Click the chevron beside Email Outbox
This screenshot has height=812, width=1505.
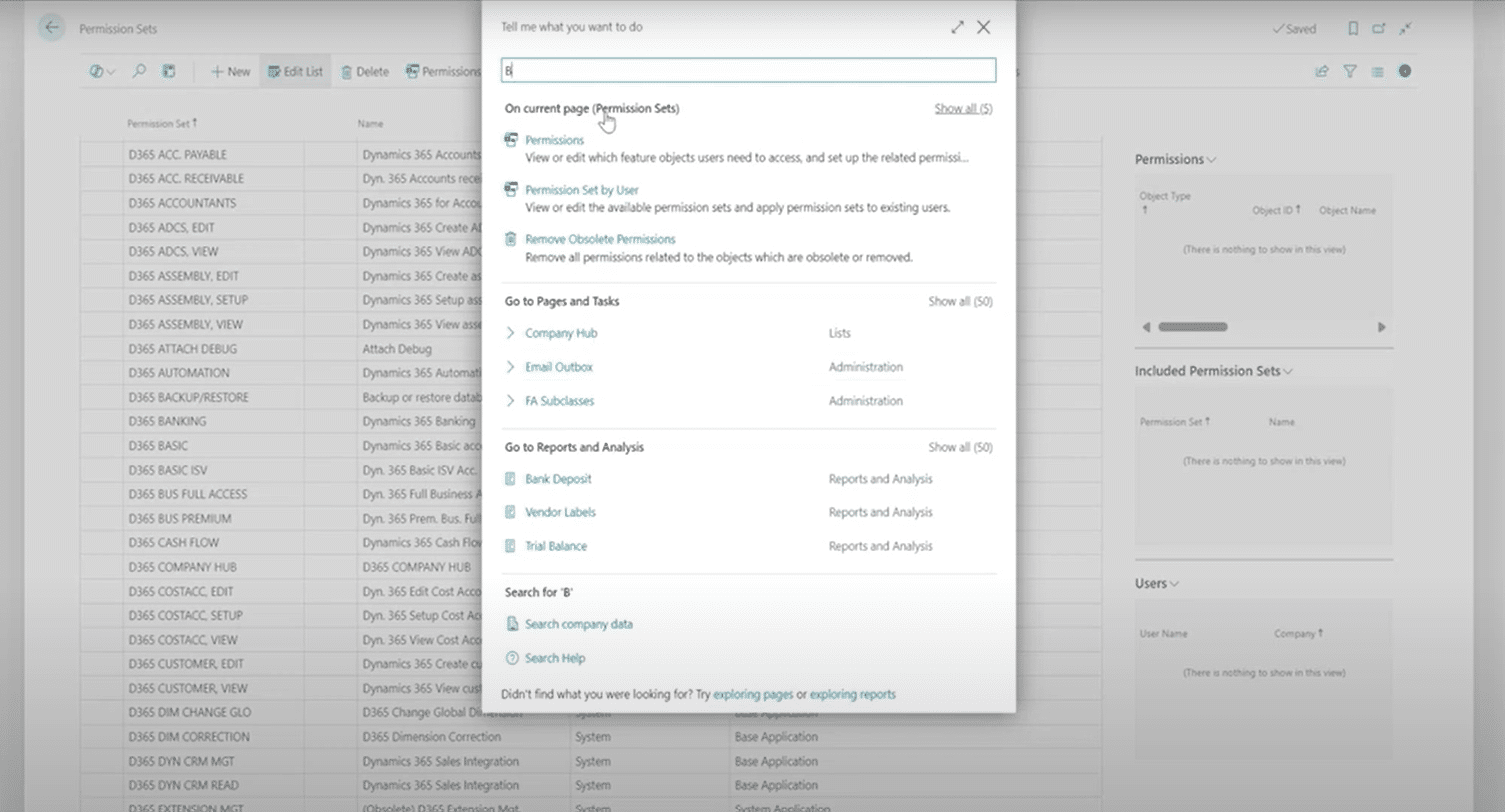(511, 367)
